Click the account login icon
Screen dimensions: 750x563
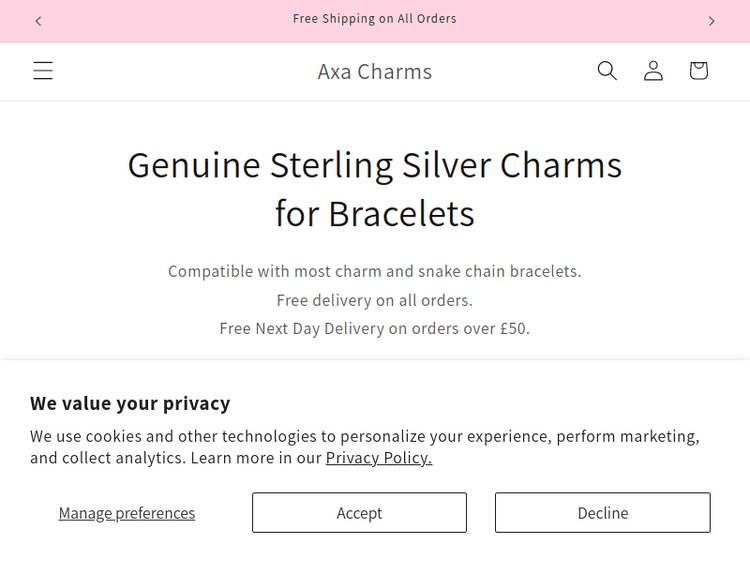(x=653, y=71)
